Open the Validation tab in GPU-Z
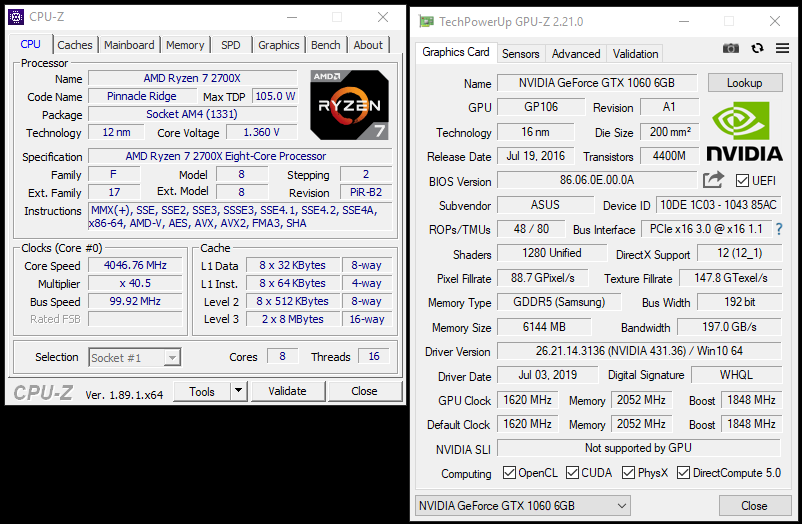The height and width of the screenshot is (524, 802). (635, 54)
